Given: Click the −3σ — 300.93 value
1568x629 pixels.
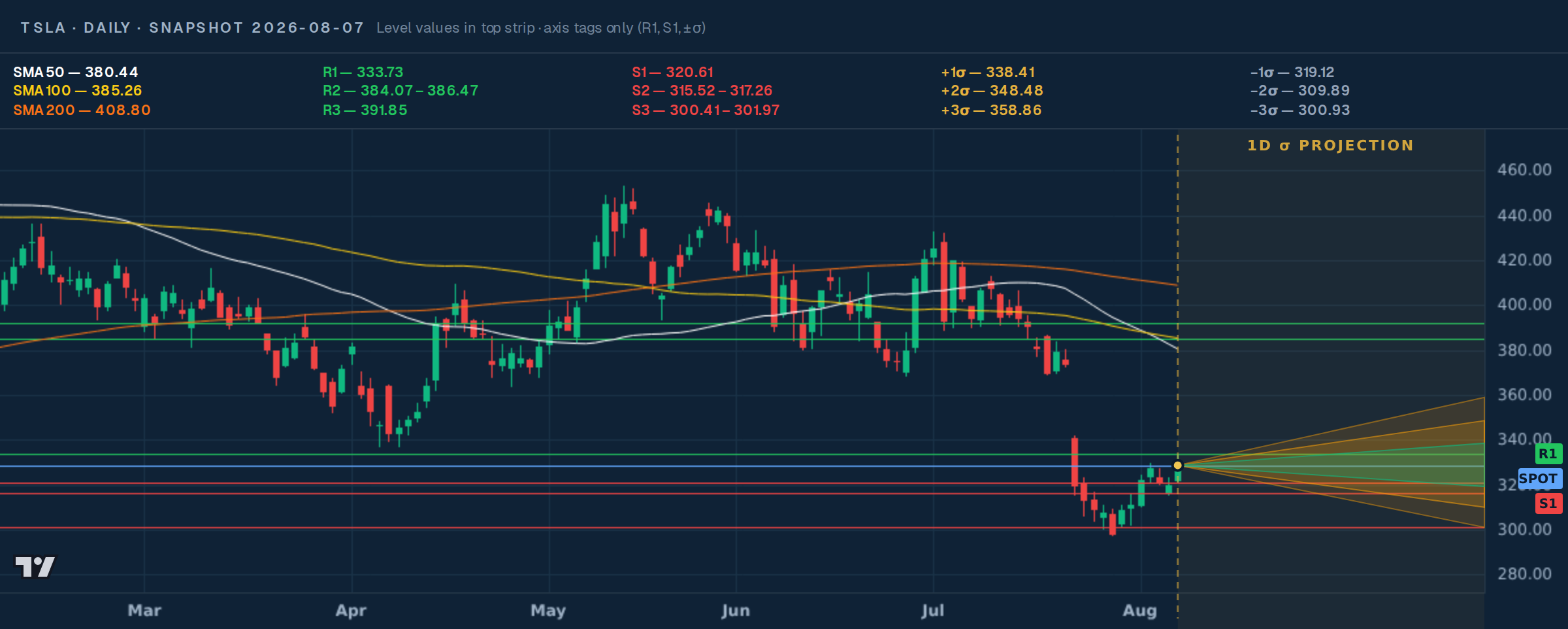Looking at the screenshot, I should click(x=1299, y=110).
